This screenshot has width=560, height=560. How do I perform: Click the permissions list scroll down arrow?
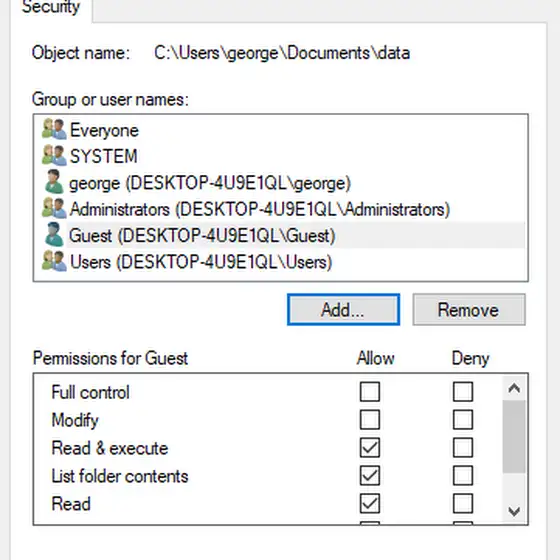pos(514,512)
